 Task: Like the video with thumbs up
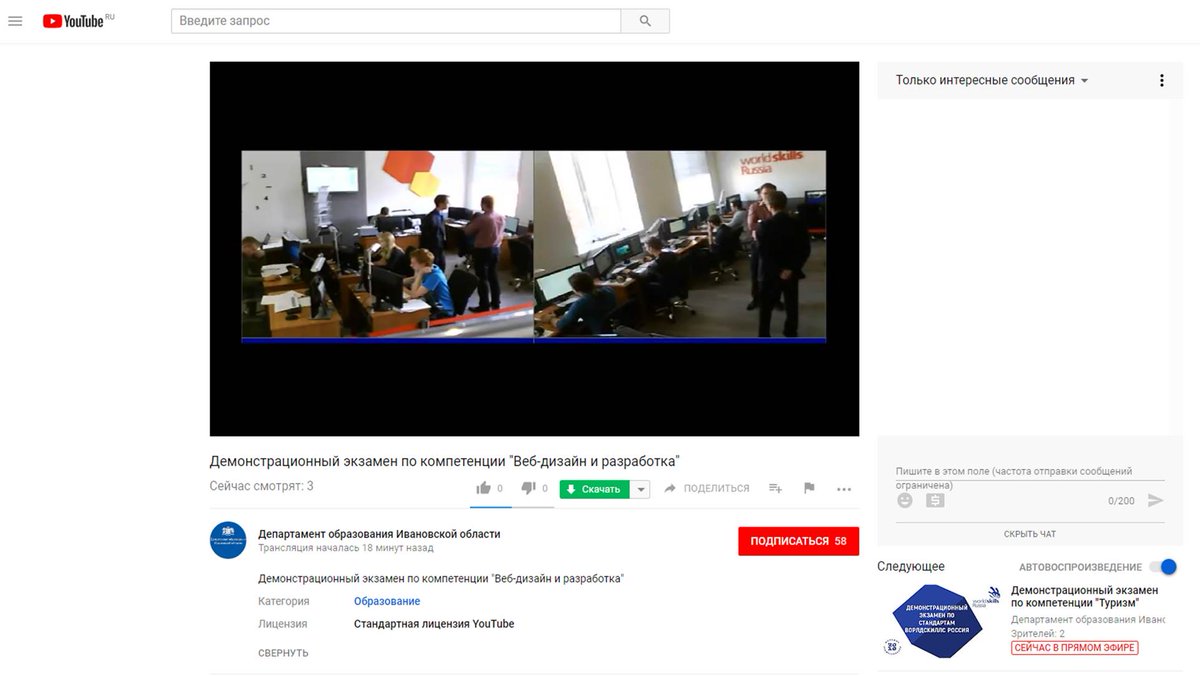tap(484, 488)
